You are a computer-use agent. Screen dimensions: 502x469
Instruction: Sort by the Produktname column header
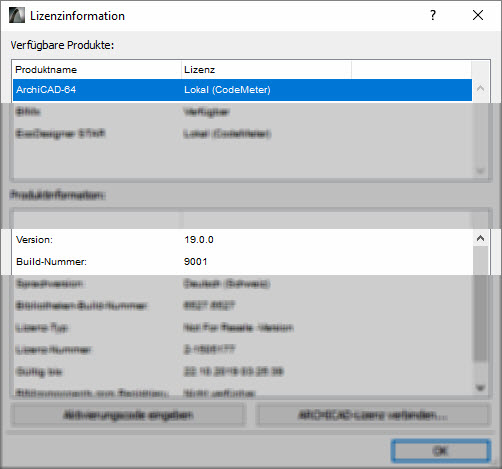[97, 70]
